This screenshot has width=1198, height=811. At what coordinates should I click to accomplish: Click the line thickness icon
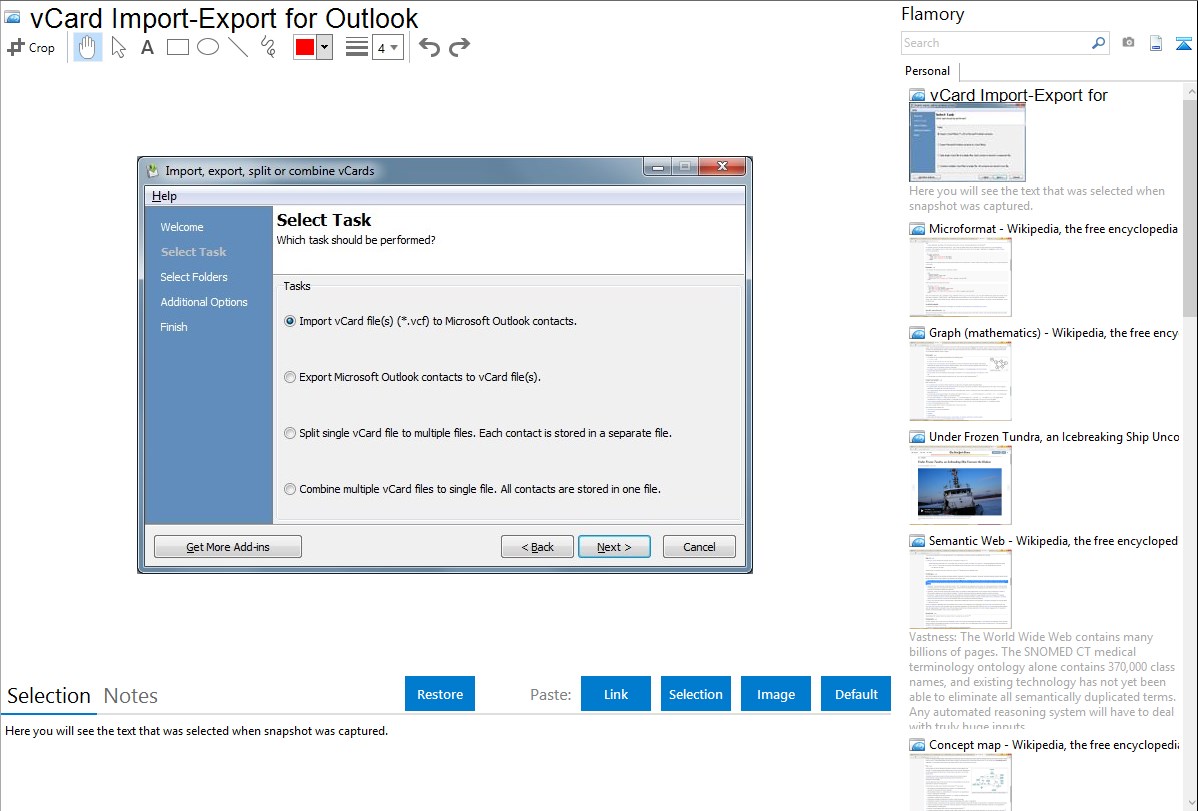pos(357,47)
